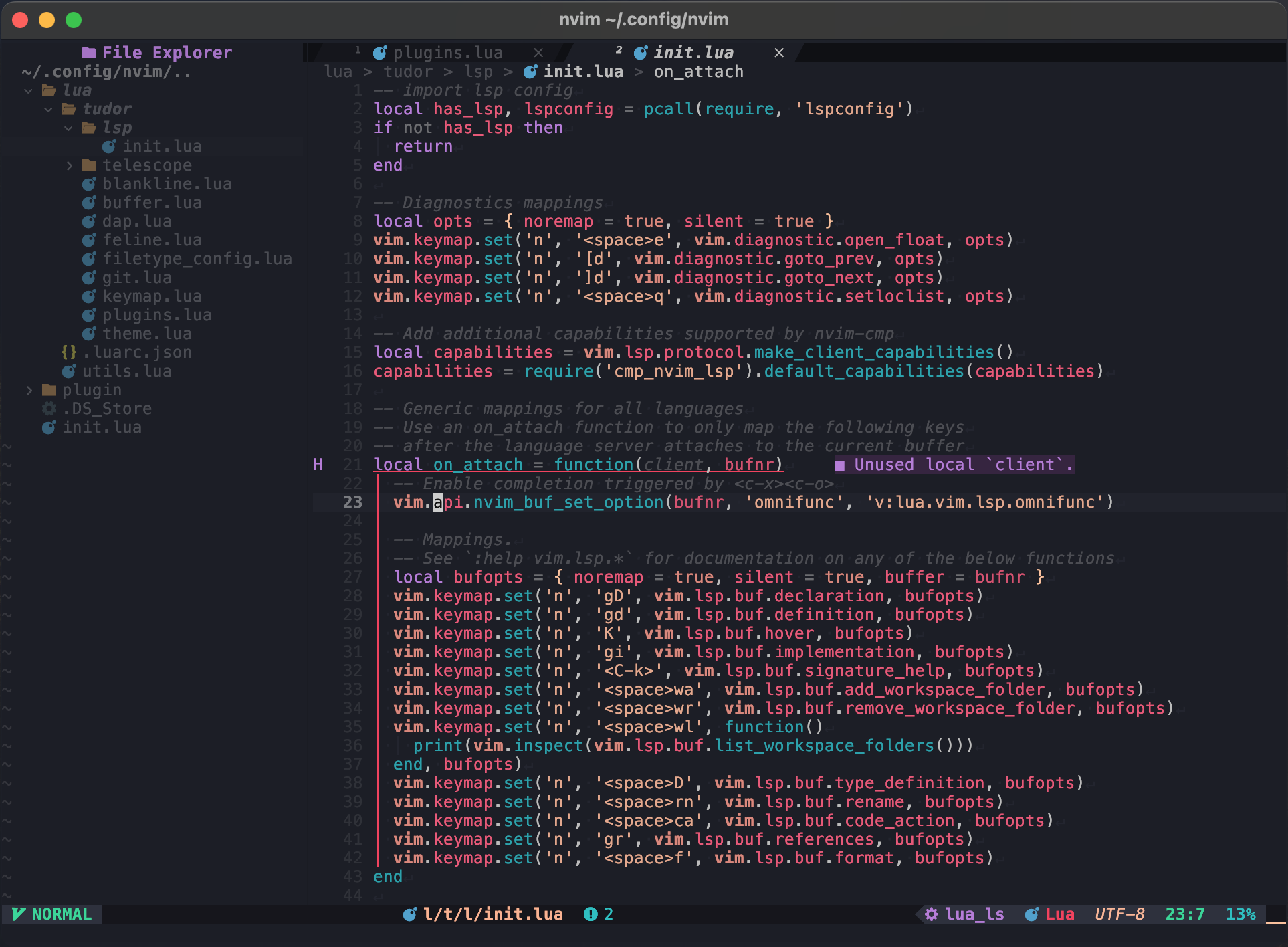Expand the telescope folder chevron
This screenshot has height=947, width=1288.
[x=69, y=165]
